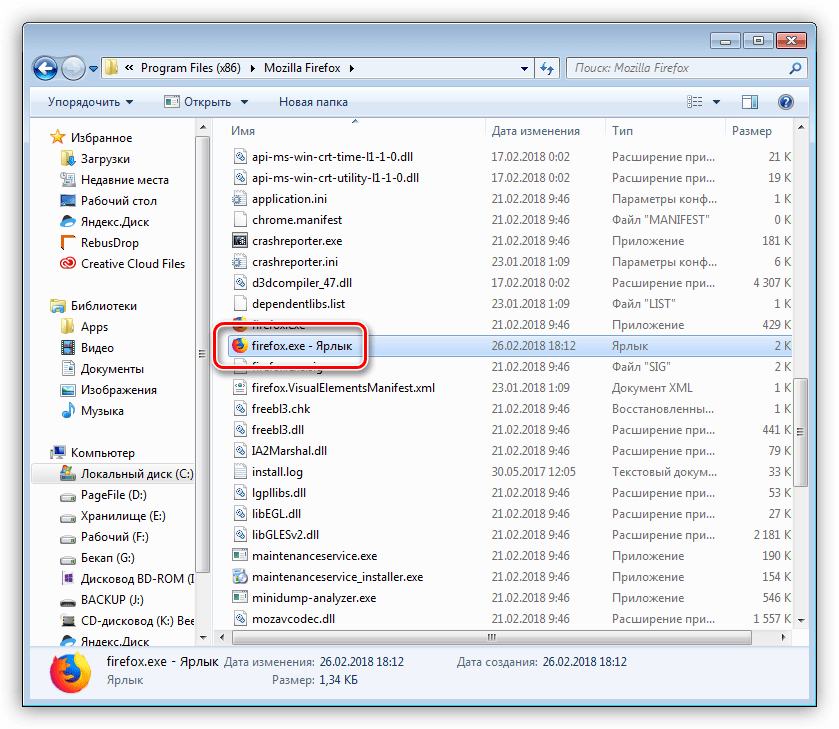Open Хранилище (E:) drive
The height and width of the screenshot is (729, 839).
(x=123, y=516)
